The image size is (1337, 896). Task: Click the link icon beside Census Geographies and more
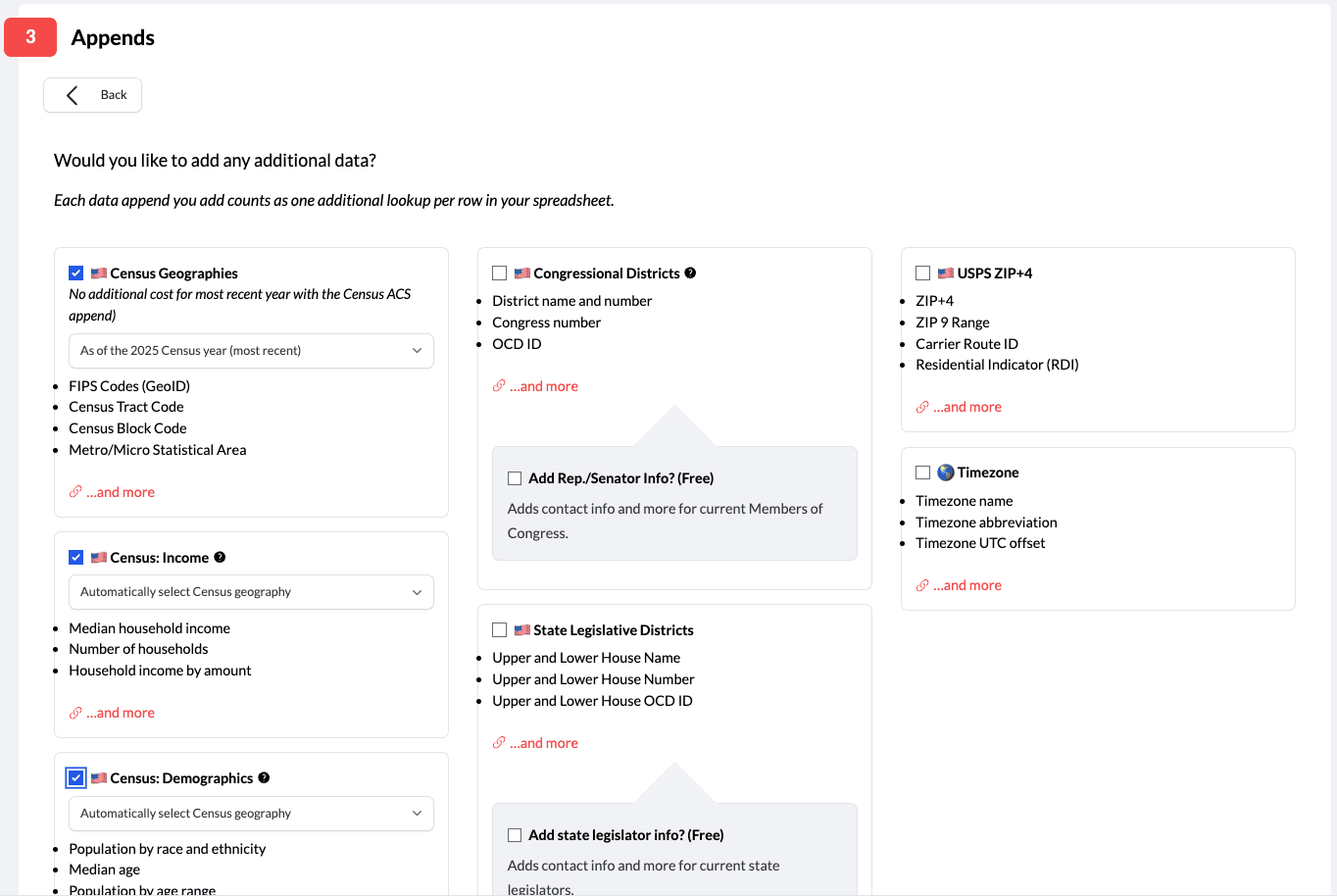coord(74,491)
